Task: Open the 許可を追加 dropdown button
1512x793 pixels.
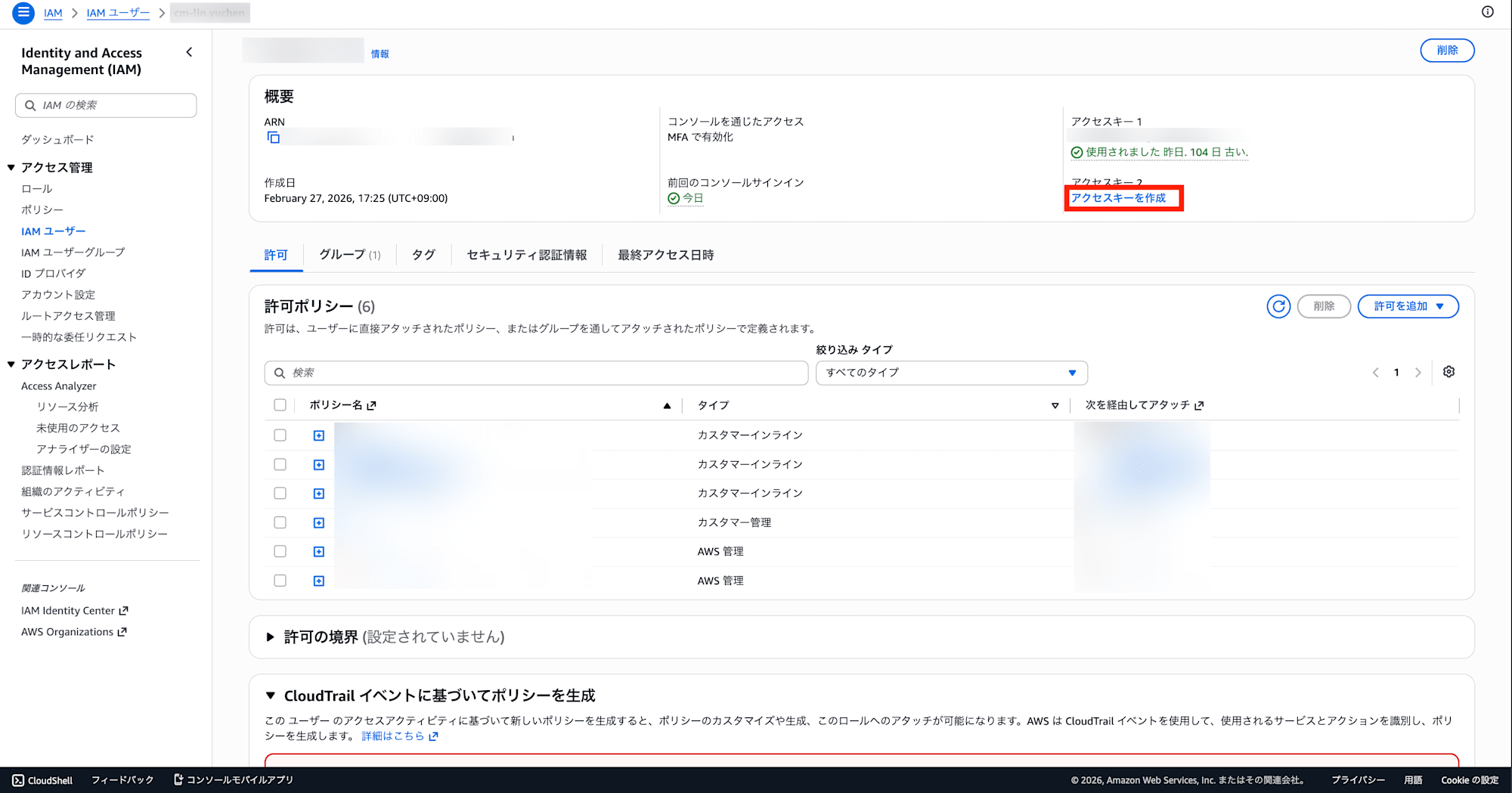Action: tap(1408, 306)
